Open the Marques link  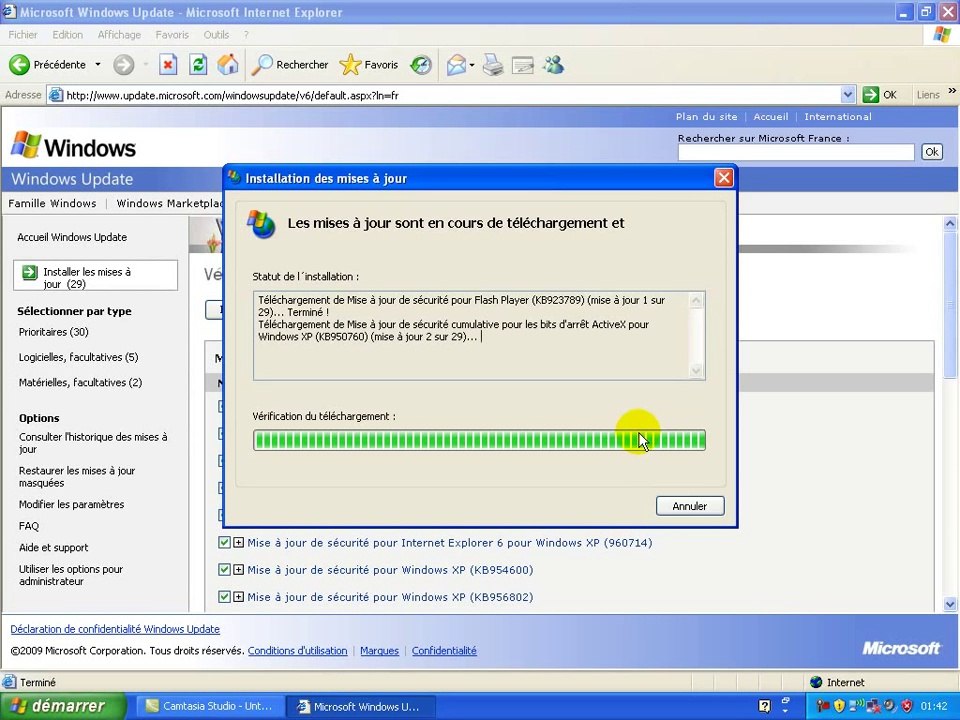click(x=379, y=650)
